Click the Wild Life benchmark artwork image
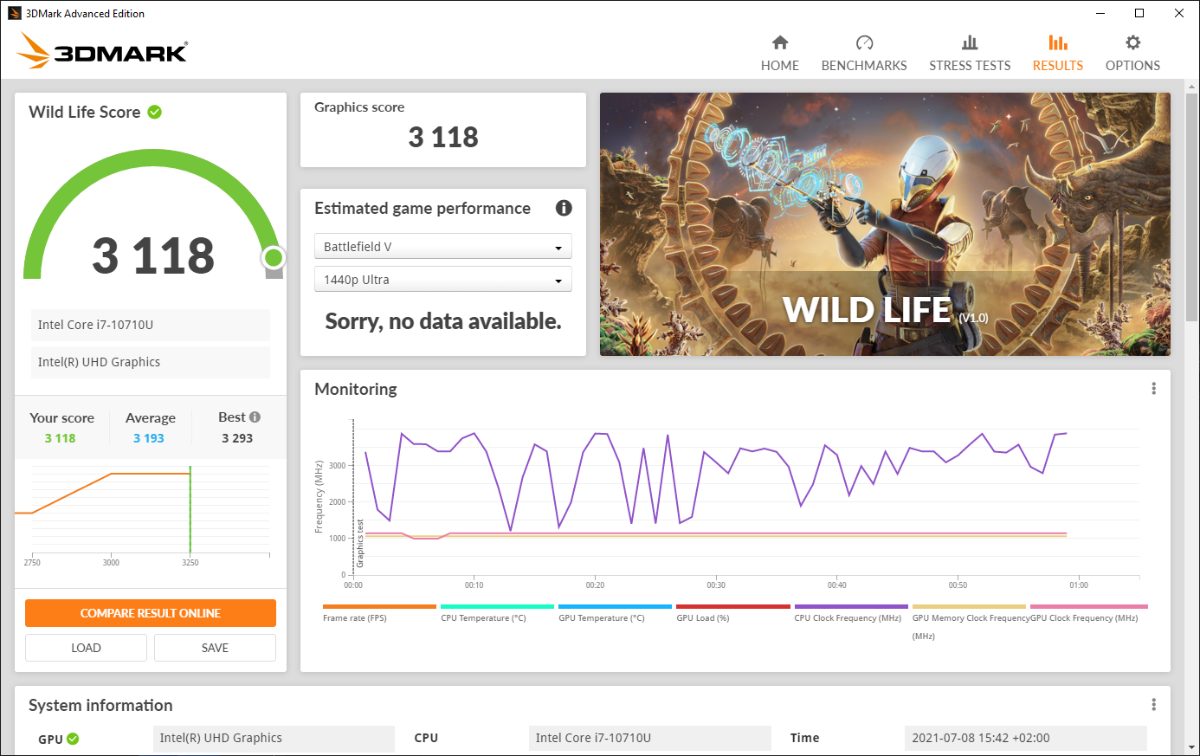Image resolution: width=1200 pixels, height=756 pixels. tap(884, 224)
